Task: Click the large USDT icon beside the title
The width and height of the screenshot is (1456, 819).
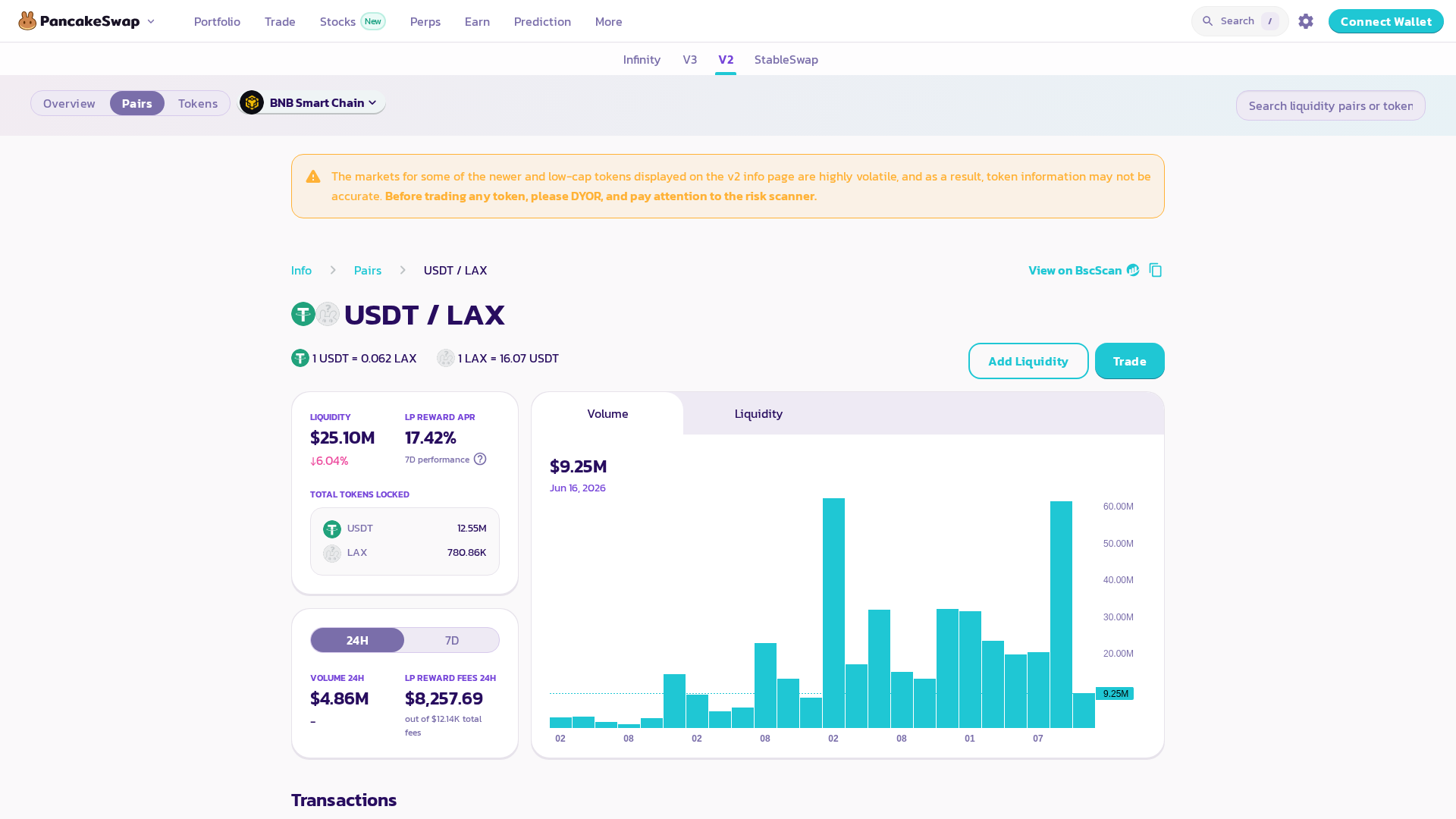Action: [303, 314]
